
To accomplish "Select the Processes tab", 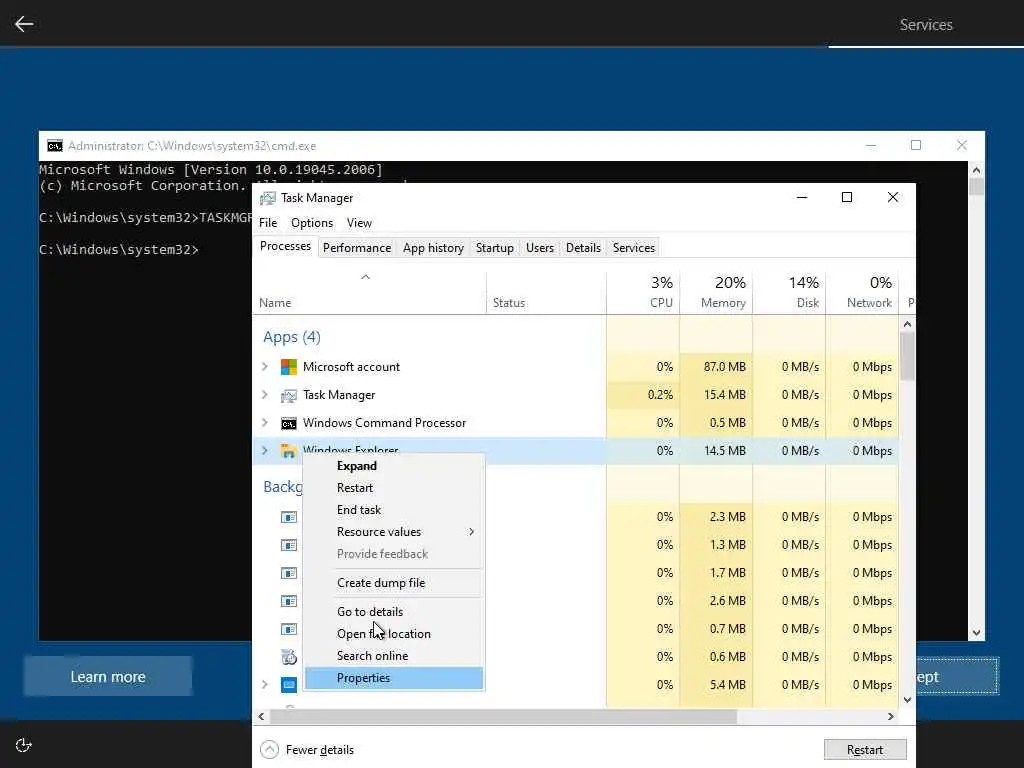I will point(285,246).
